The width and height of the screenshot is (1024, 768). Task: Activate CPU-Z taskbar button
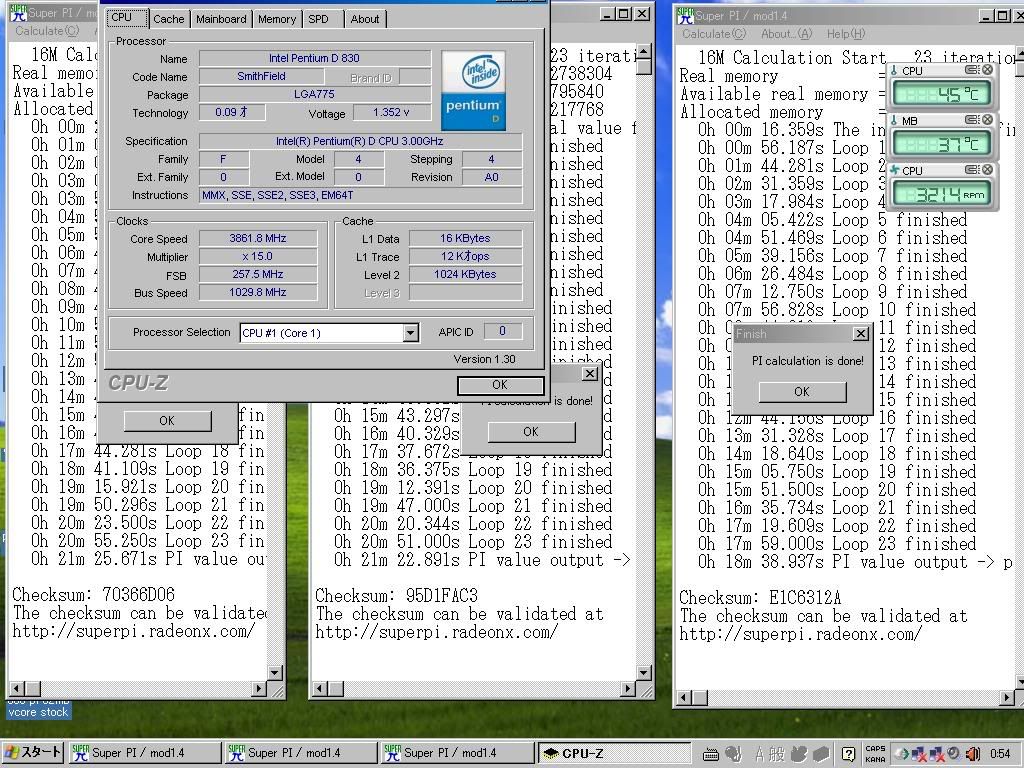pyautogui.click(x=614, y=753)
